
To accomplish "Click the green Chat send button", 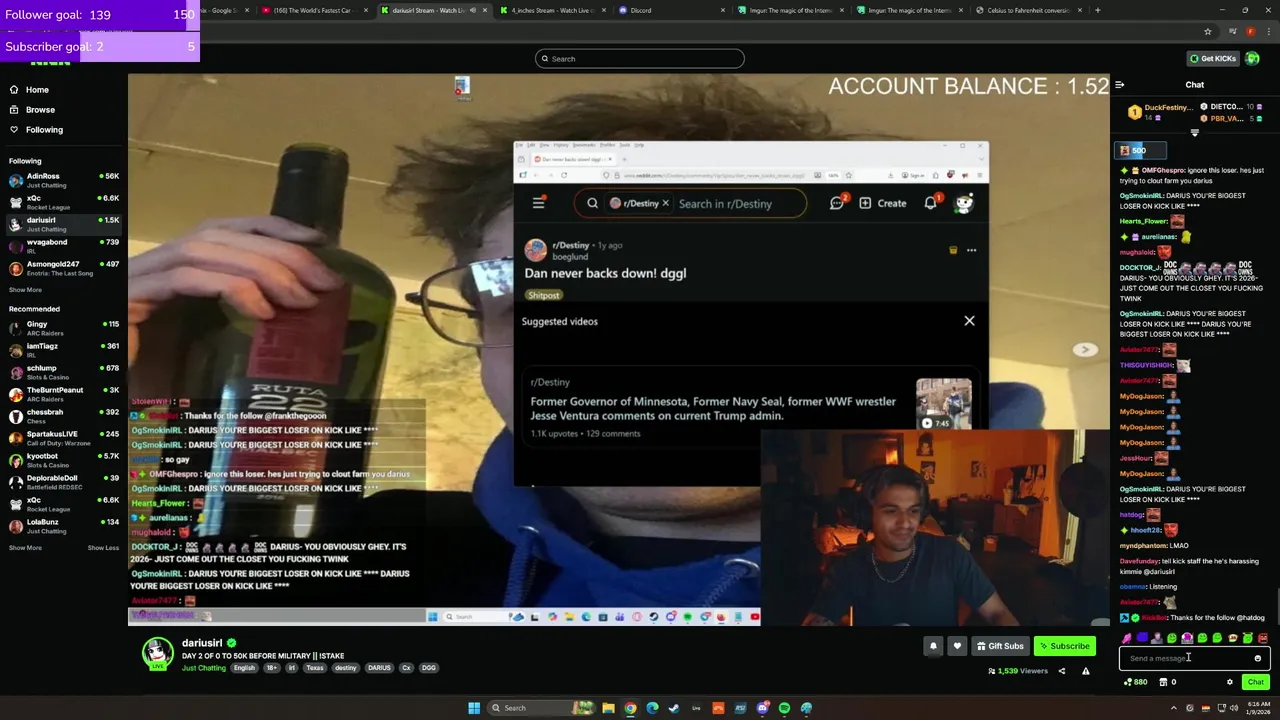I will [x=1256, y=682].
